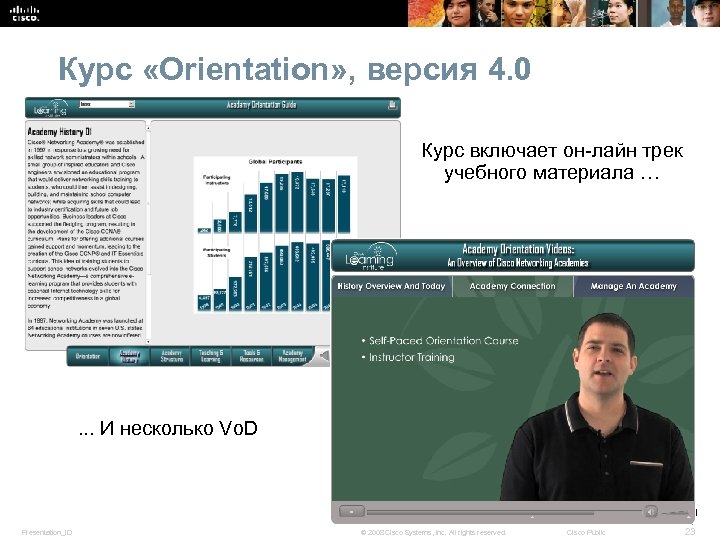
Task: Click the up arrow of the text scrollbar
Action: coord(148,127)
